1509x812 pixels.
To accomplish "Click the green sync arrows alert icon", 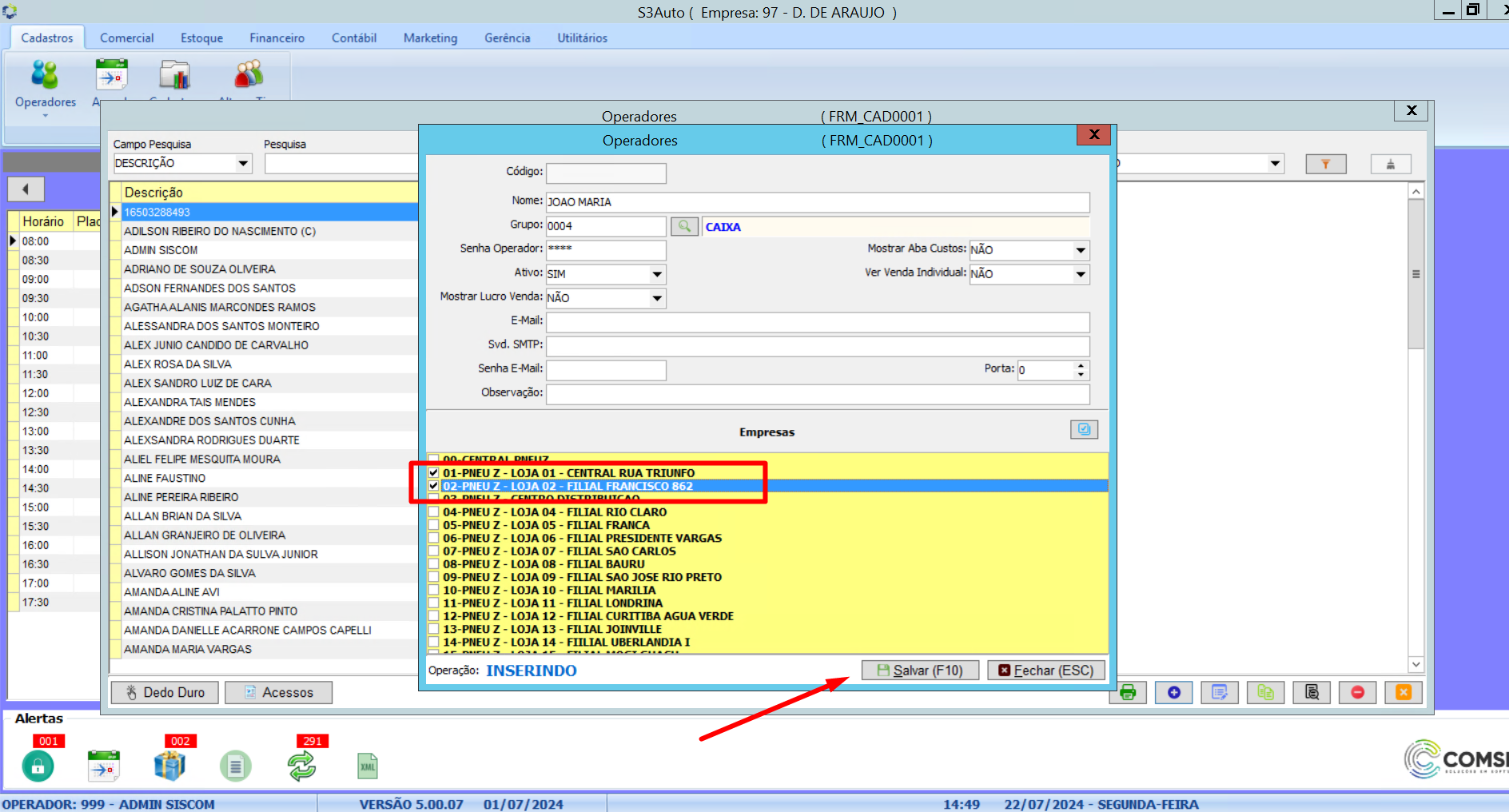I will 301,766.
